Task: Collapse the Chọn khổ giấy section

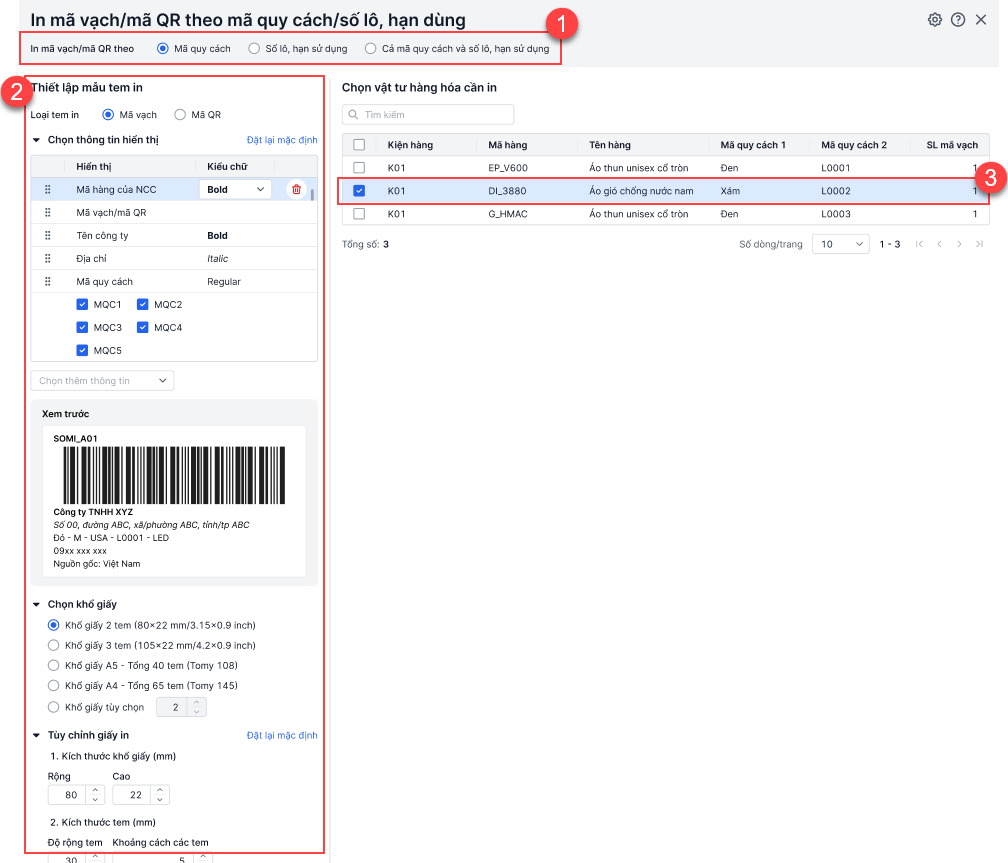Action: coord(37,605)
